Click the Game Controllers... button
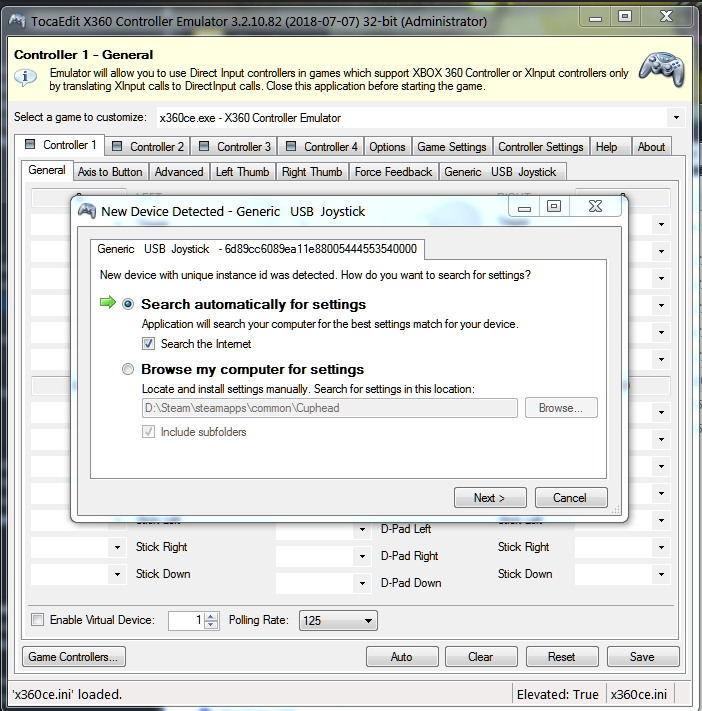 pyautogui.click(x=73, y=657)
